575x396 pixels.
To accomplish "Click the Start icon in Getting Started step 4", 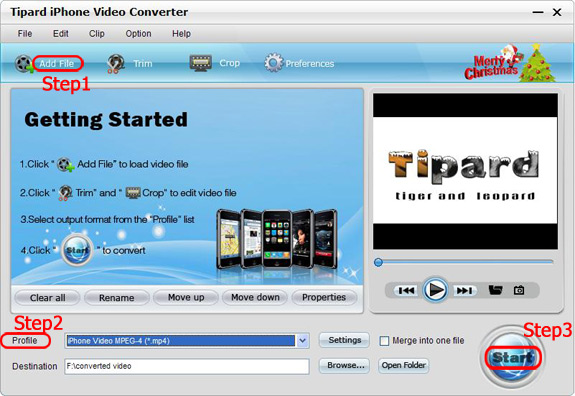I will [77, 250].
